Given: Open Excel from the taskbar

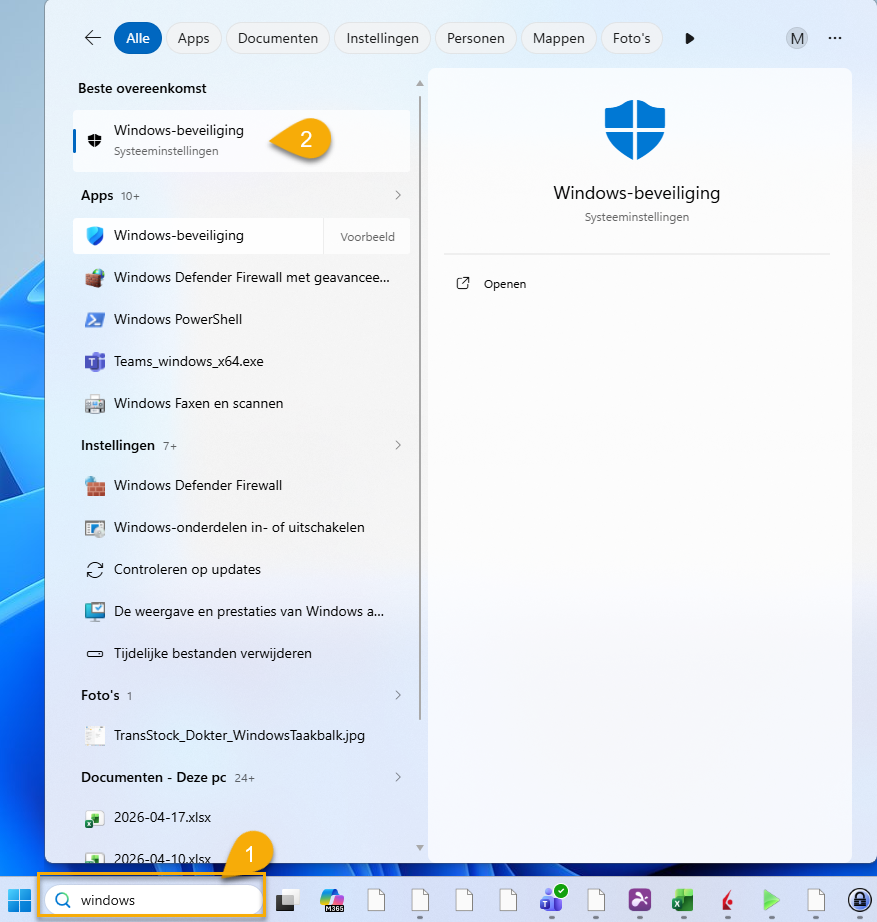Looking at the screenshot, I should click(x=683, y=900).
